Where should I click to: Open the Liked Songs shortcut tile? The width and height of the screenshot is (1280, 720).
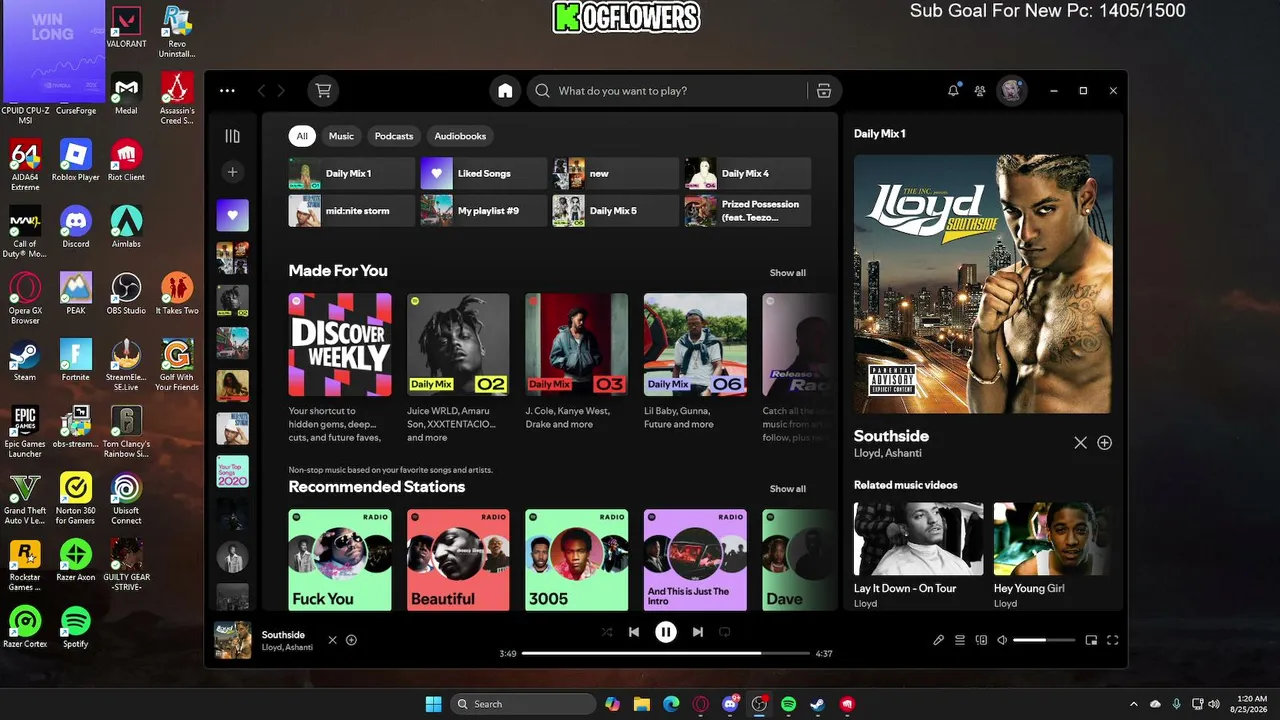click(x=483, y=174)
